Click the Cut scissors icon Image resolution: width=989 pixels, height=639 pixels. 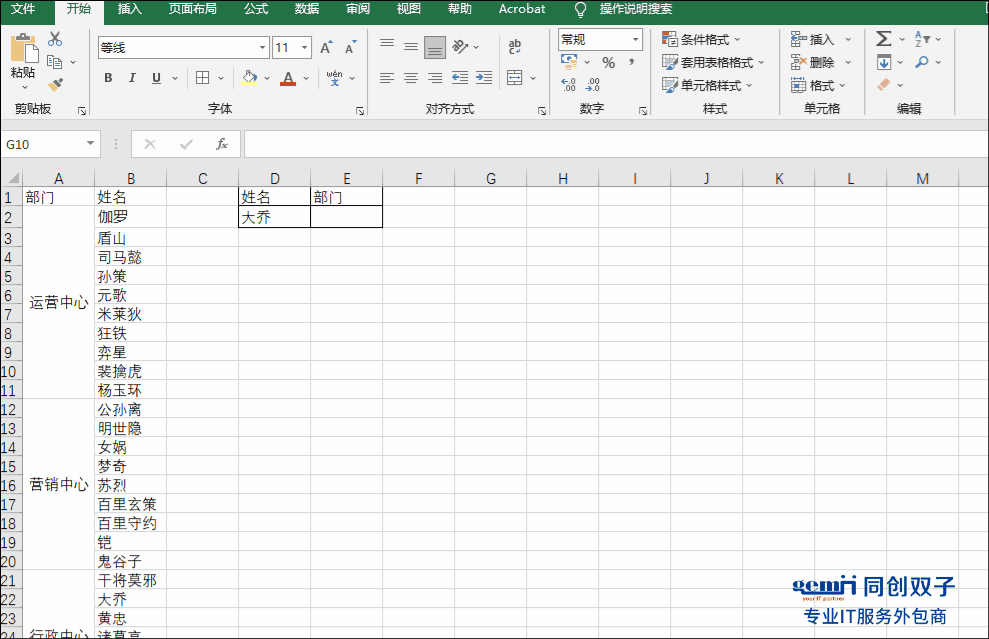click(x=55, y=39)
